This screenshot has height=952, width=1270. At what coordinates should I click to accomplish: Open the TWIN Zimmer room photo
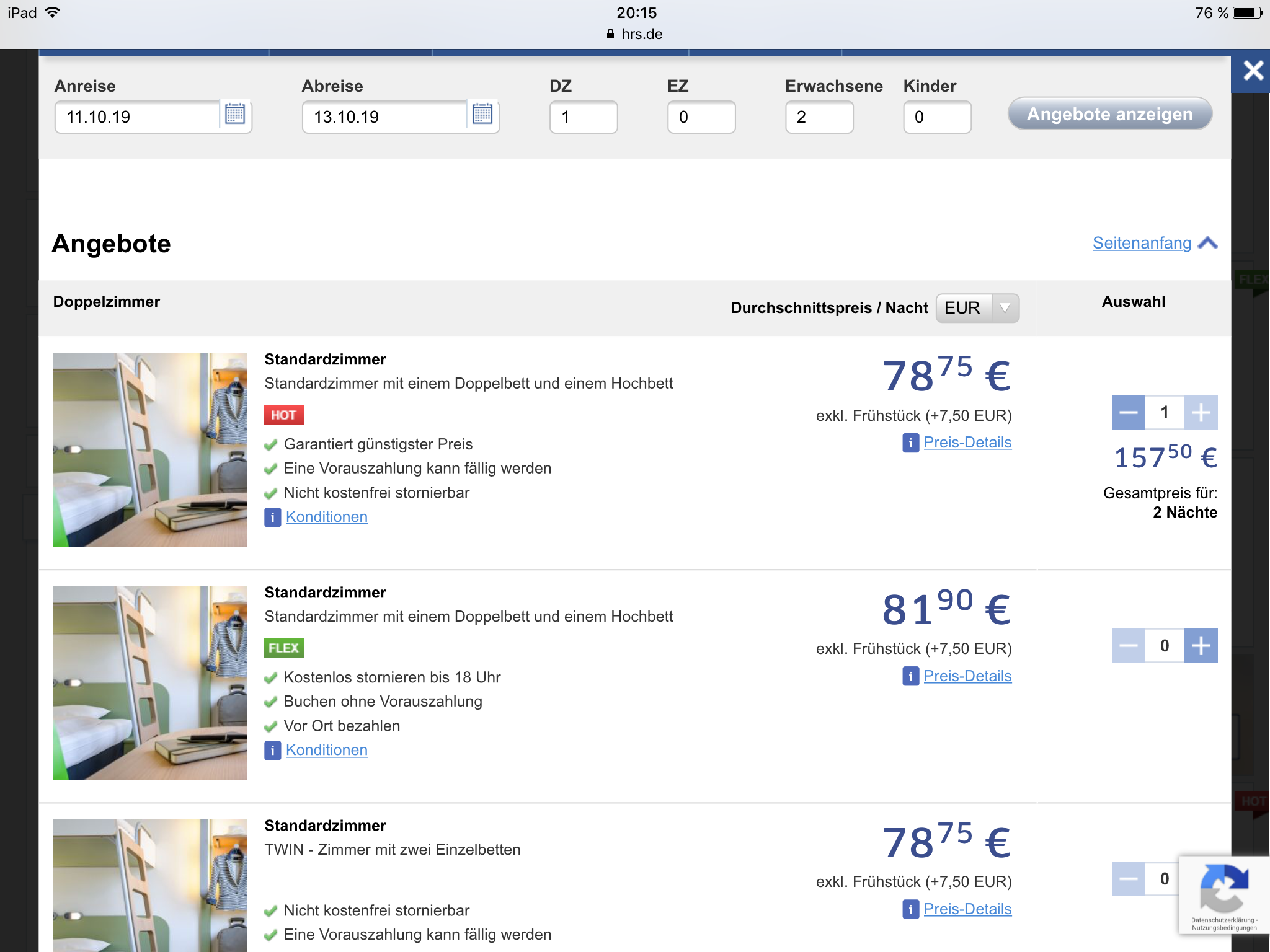[150, 886]
